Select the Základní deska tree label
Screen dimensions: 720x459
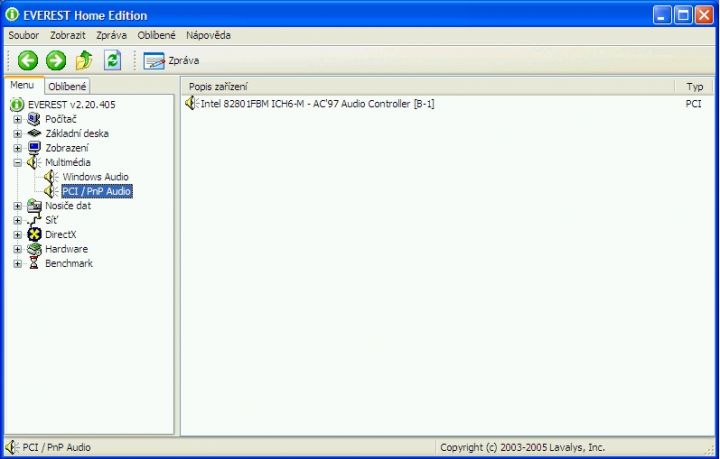[x=77, y=134]
